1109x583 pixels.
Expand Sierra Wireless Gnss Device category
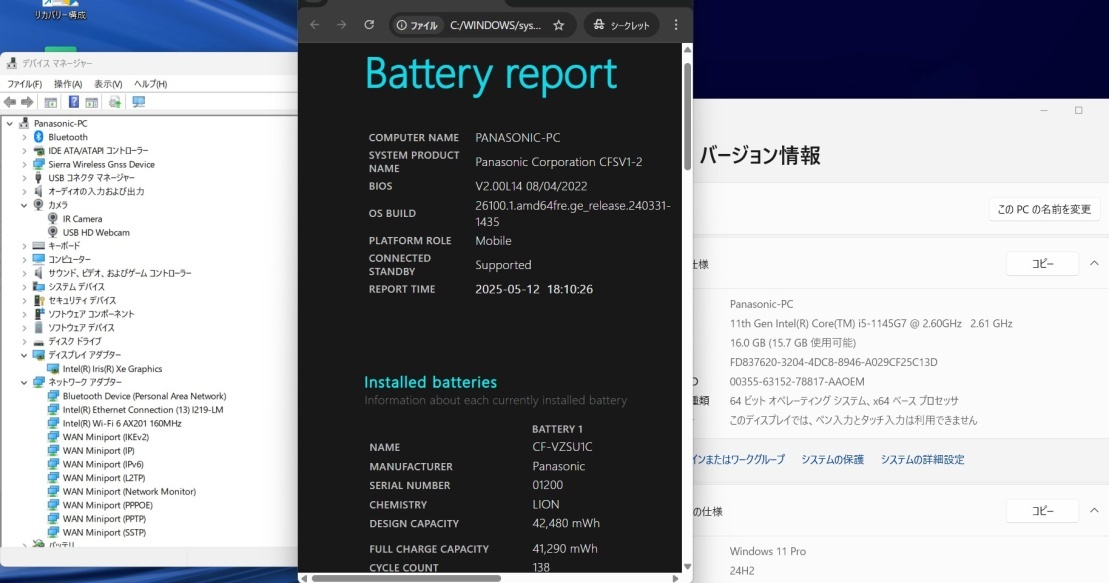point(24,164)
